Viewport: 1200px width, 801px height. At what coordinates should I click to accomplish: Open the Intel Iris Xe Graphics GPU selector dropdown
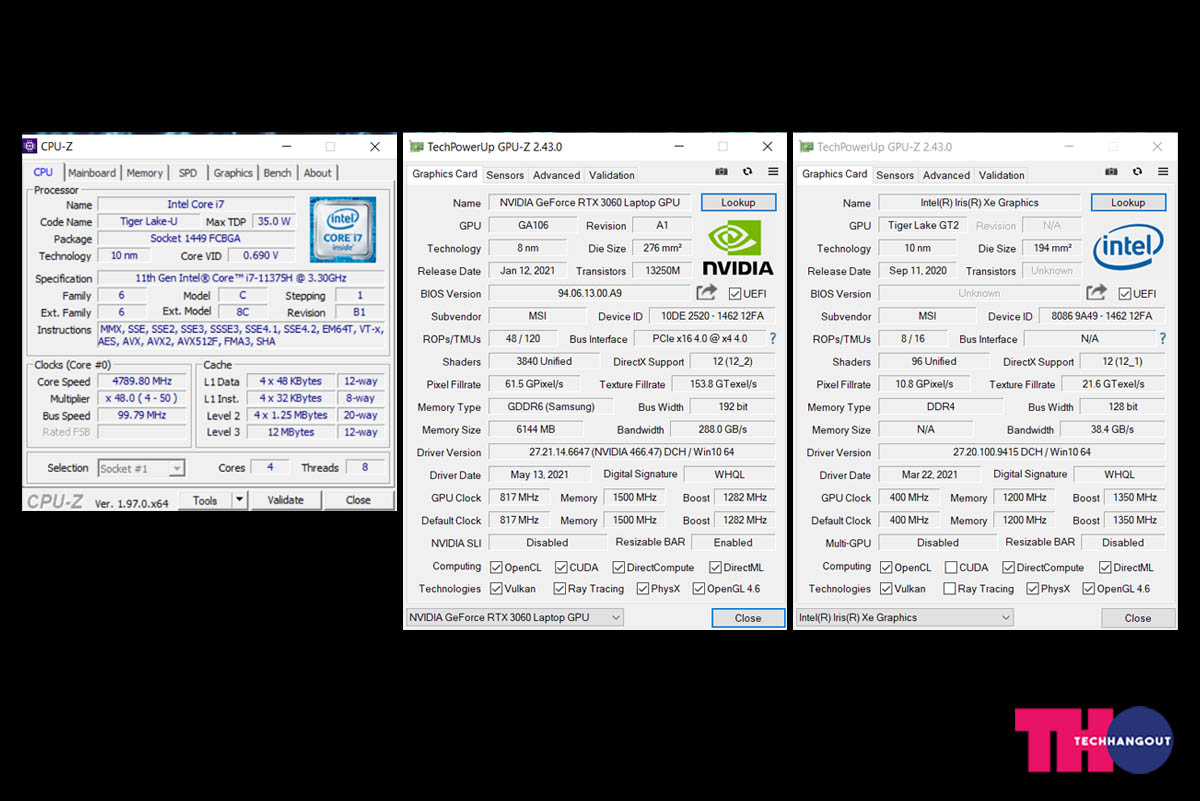pyautogui.click(x=905, y=618)
